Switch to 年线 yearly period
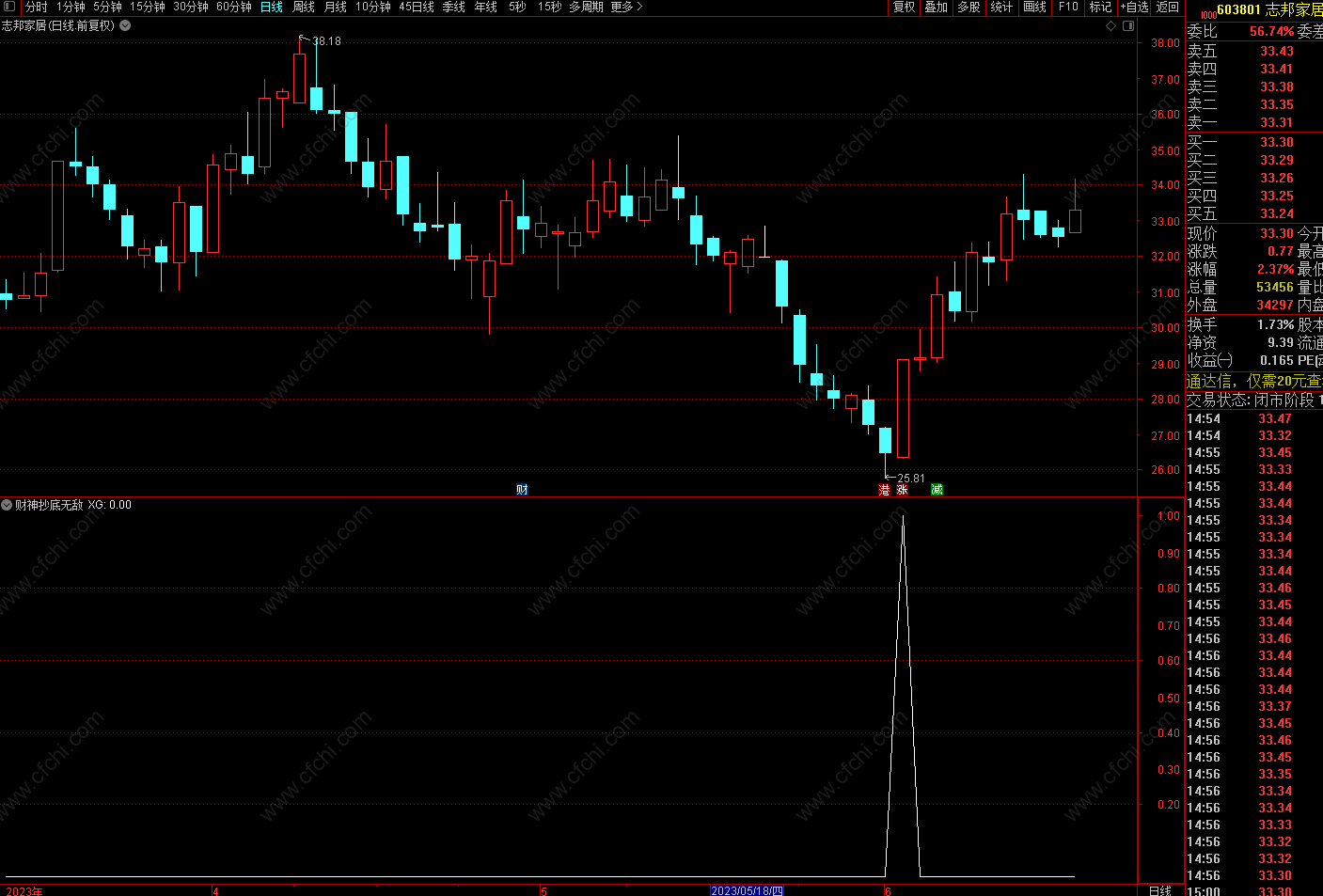This screenshot has width=1323, height=896. pyautogui.click(x=486, y=7)
